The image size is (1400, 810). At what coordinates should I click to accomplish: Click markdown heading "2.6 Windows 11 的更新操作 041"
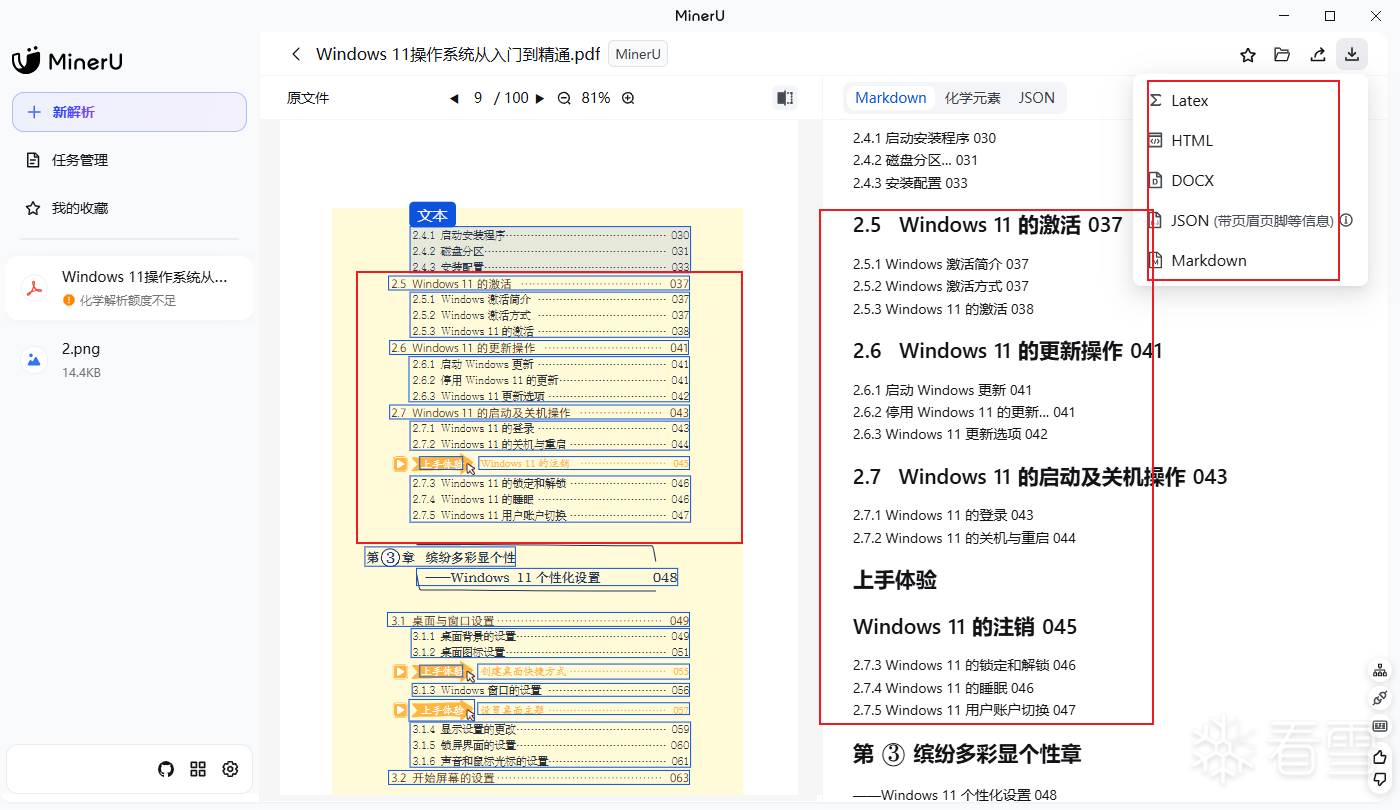coord(1008,351)
